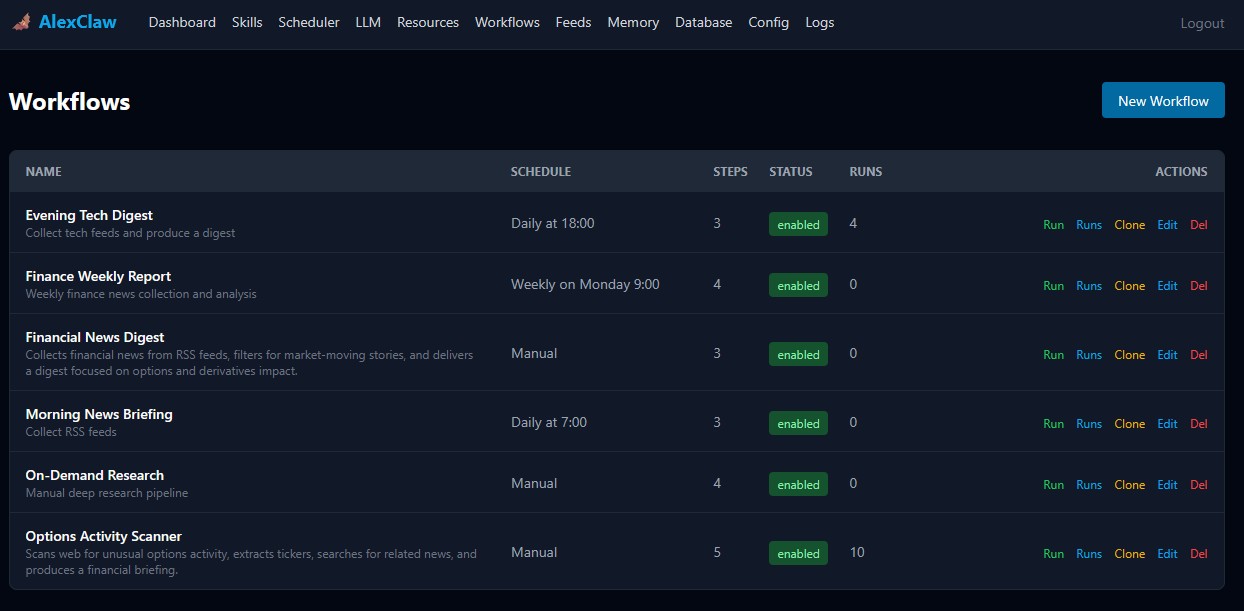Open the Logs page
Viewport: 1244px width, 611px height.
[x=819, y=22]
